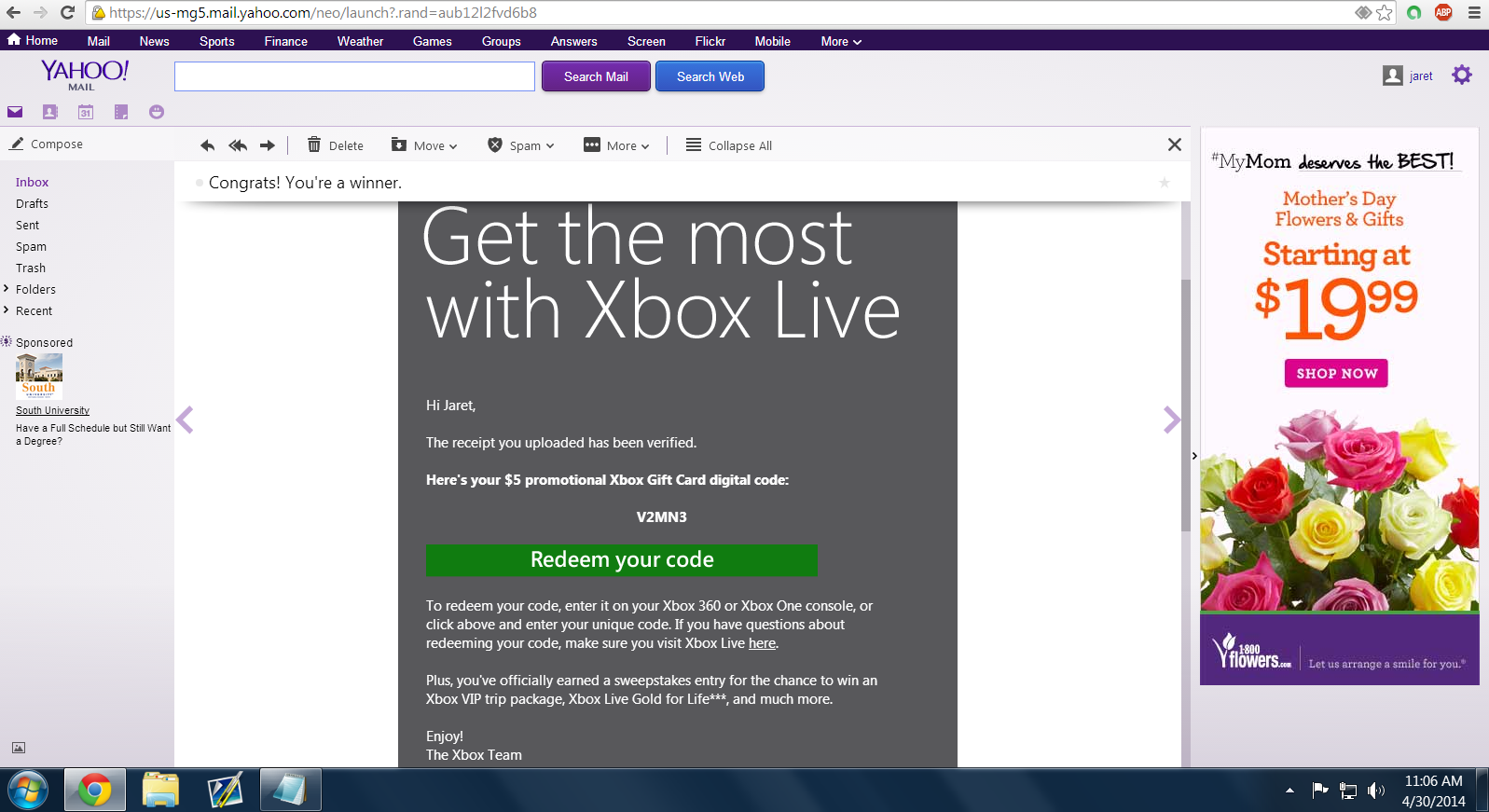1489x812 pixels.
Task: Open the Calendar icon
Action: (86, 112)
